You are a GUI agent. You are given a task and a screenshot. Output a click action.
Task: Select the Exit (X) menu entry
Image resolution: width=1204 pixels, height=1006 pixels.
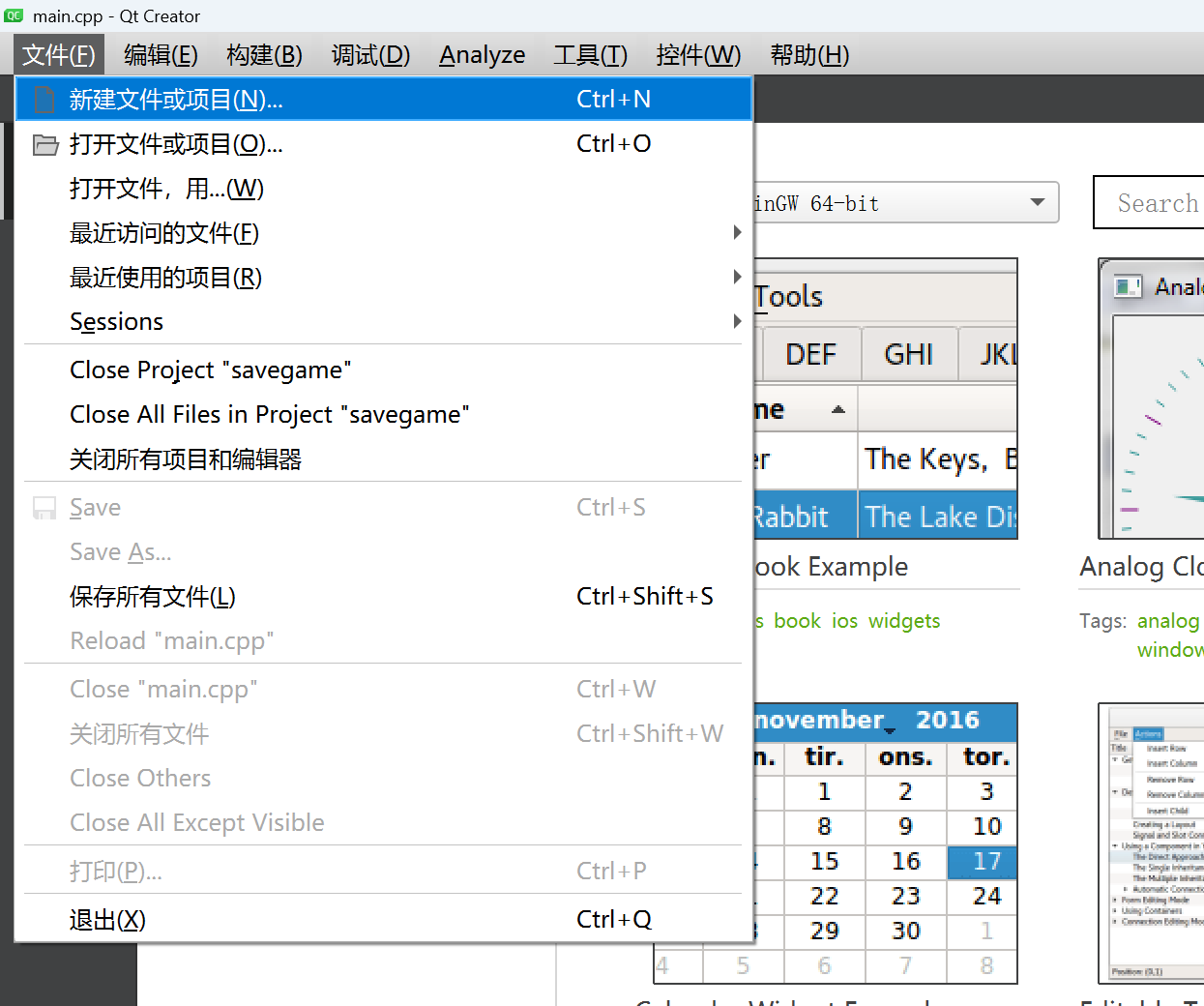pyautogui.click(x=384, y=919)
